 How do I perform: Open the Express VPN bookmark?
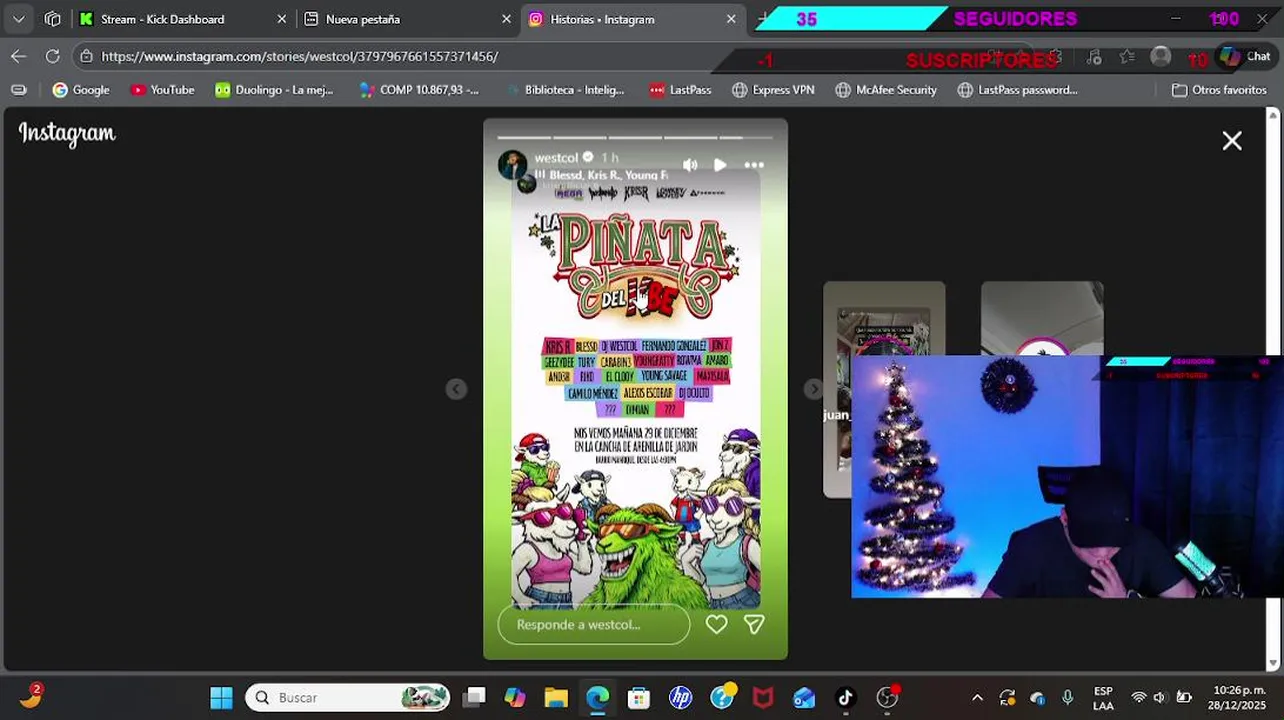[773, 90]
